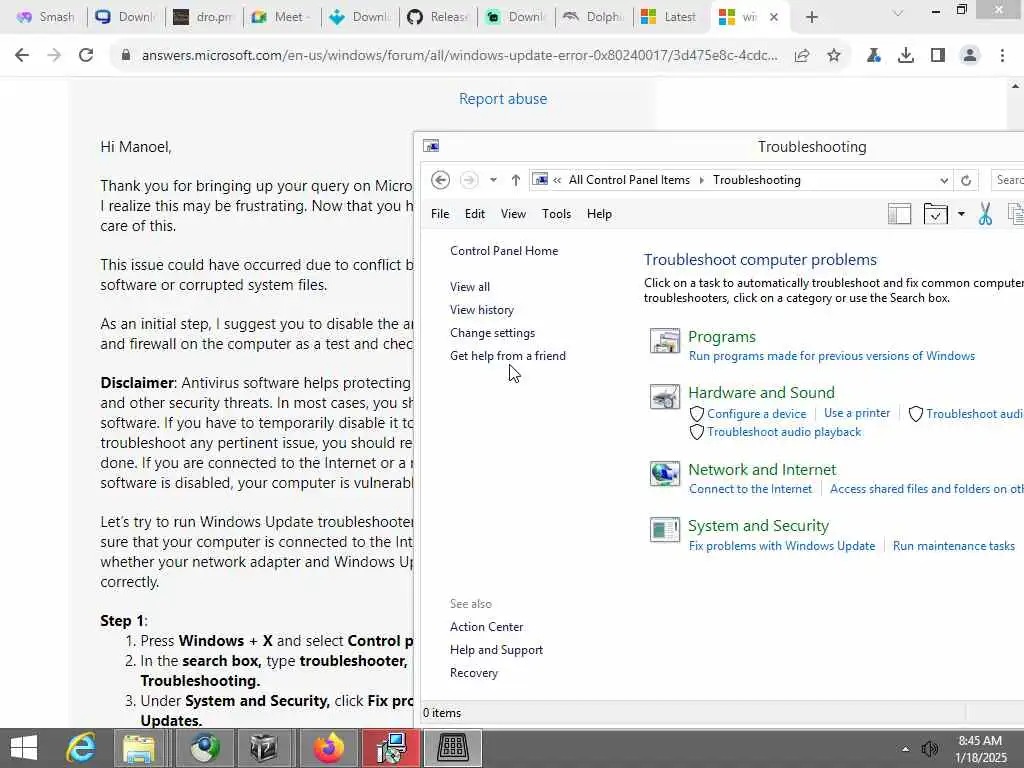Open the Windows Start button

click(x=24, y=748)
